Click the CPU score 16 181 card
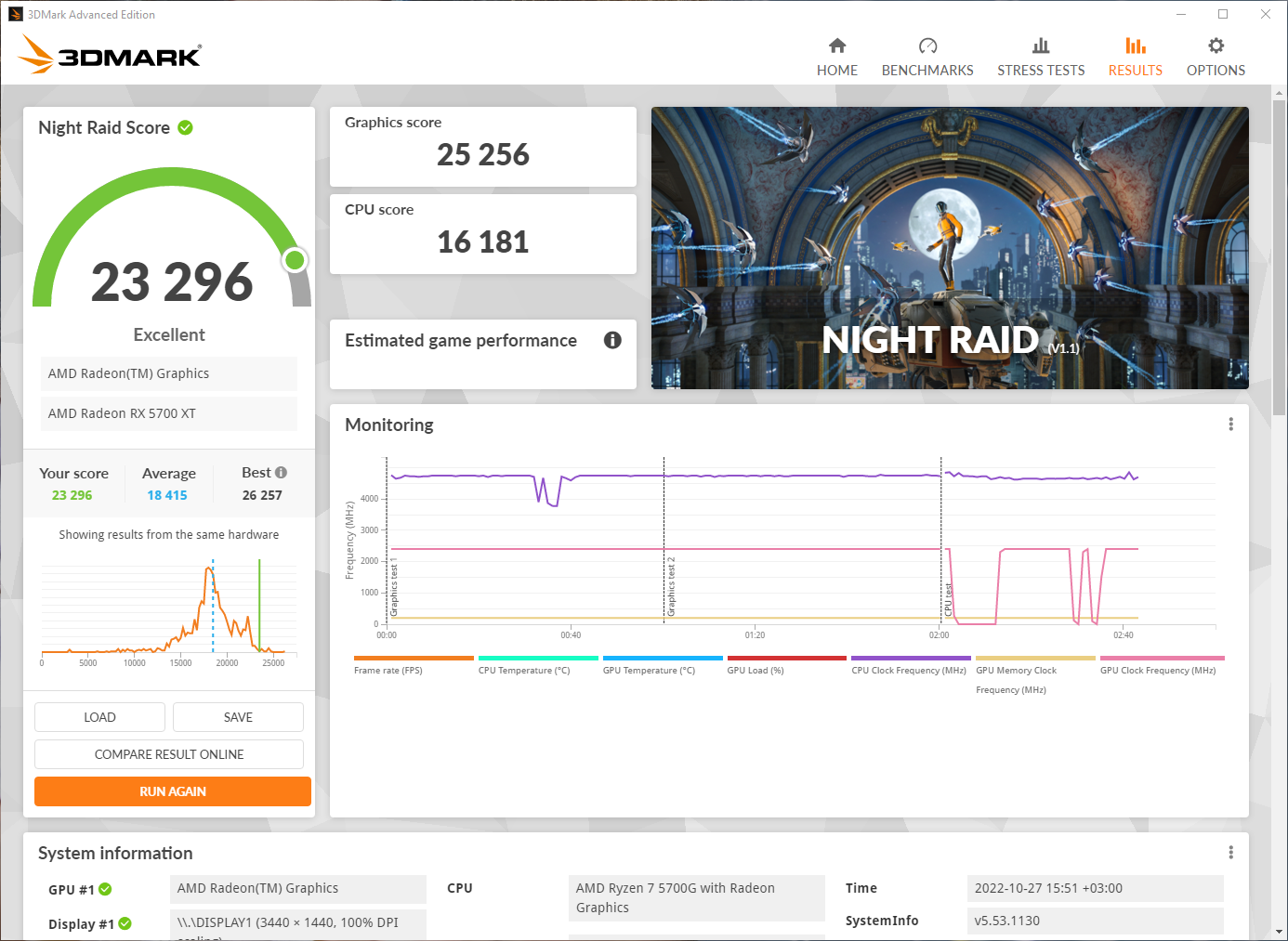 pos(483,234)
